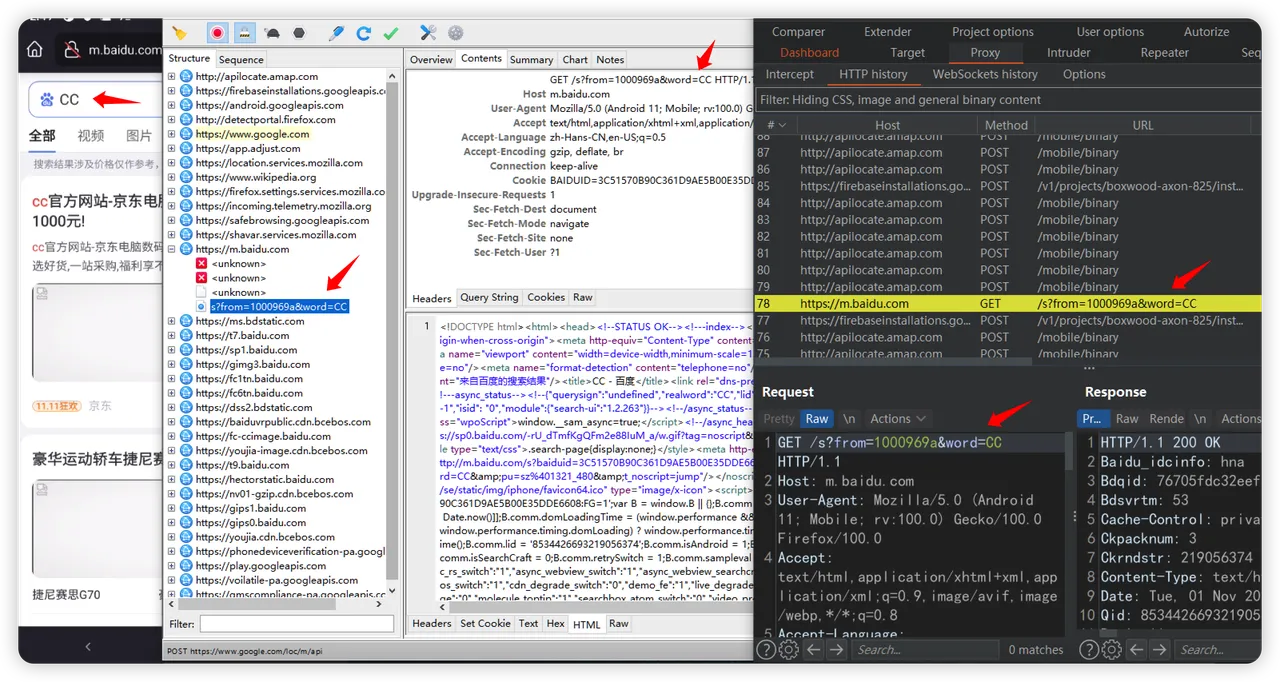This screenshot has width=1280, height=682.
Task: Open the wrench and screwdriver Tools icon
Action: [x=428, y=33]
